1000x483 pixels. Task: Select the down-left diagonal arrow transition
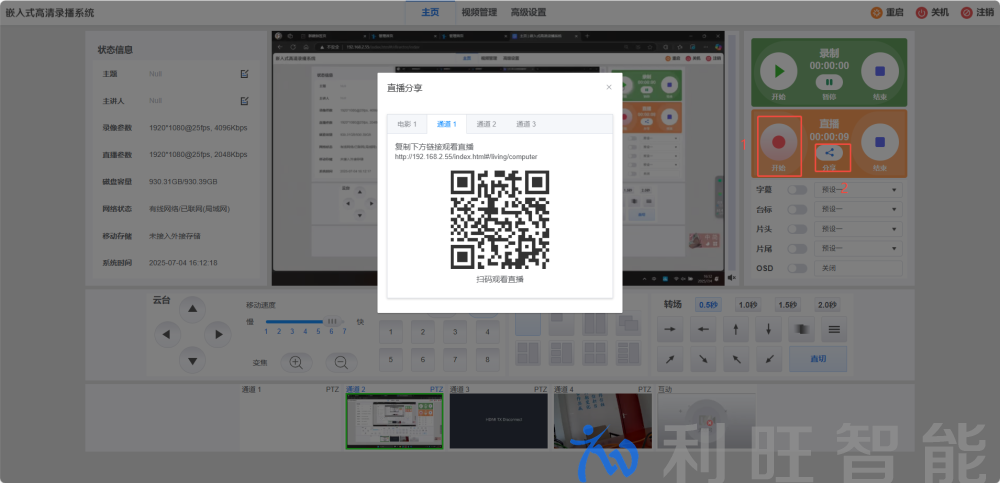(768, 359)
